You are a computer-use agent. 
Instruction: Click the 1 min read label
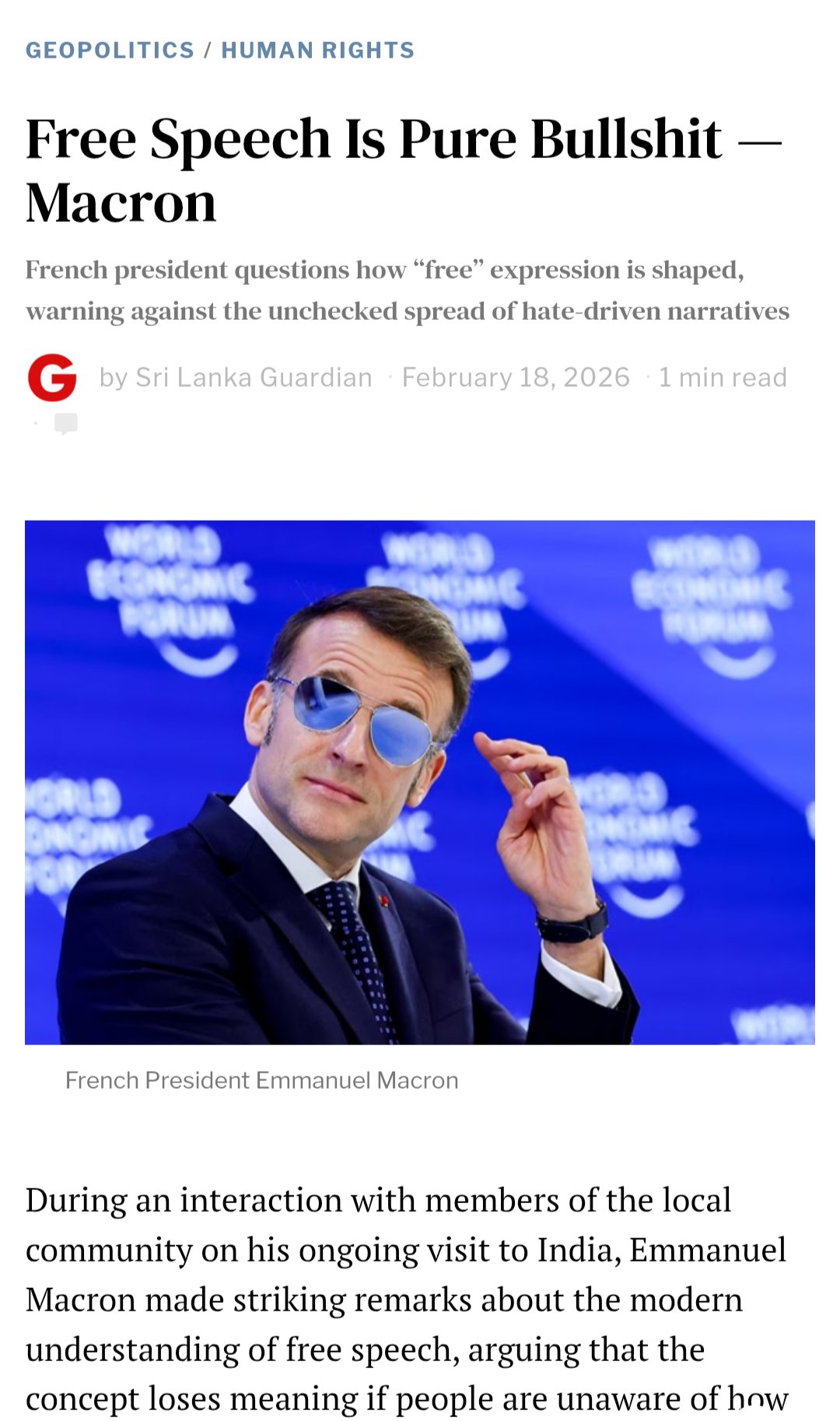(x=723, y=377)
